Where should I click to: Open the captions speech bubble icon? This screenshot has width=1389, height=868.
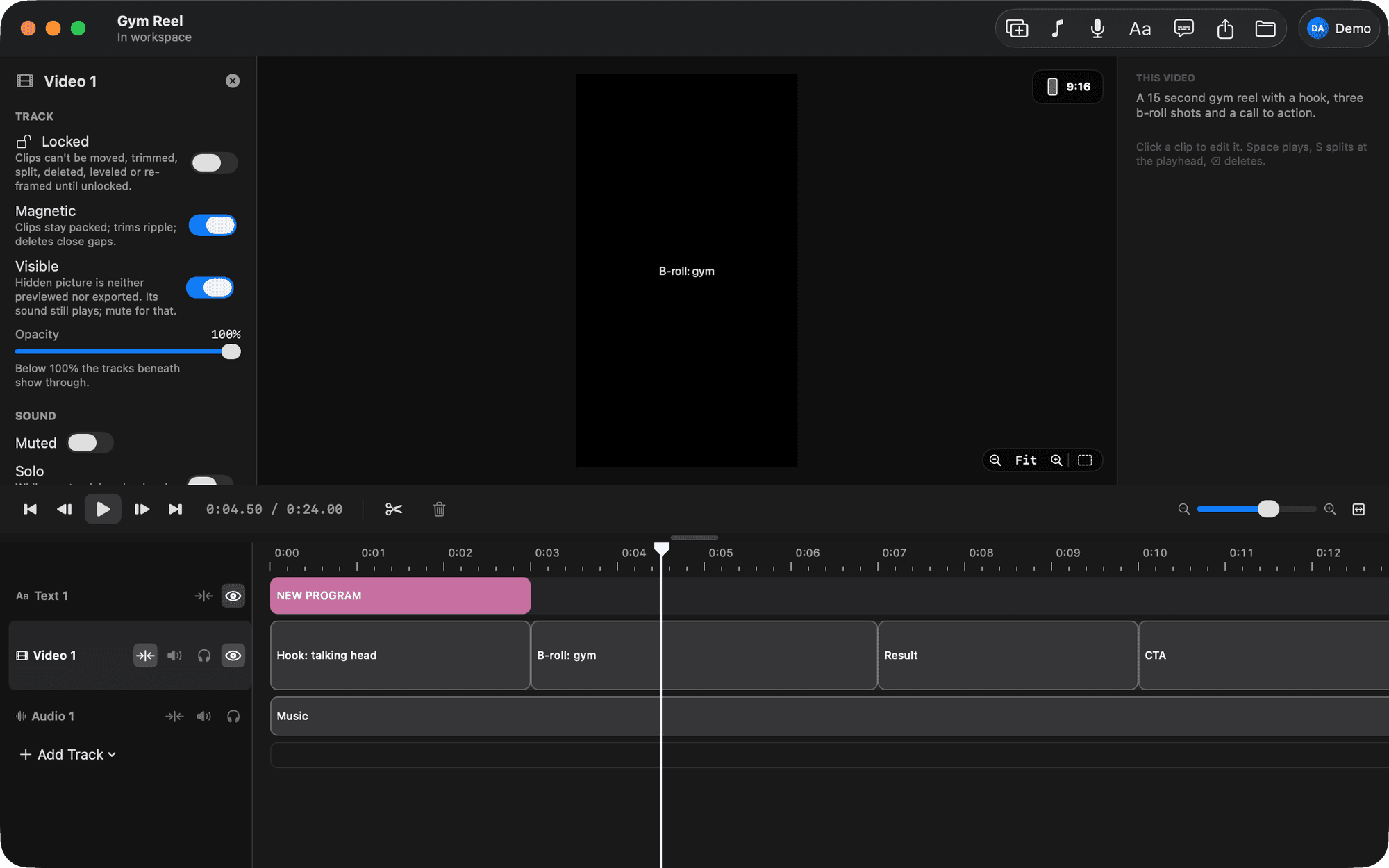click(1183, 28)
